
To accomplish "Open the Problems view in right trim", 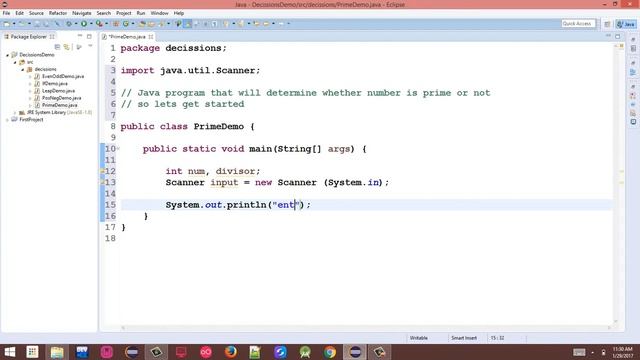I will point(633,96).
